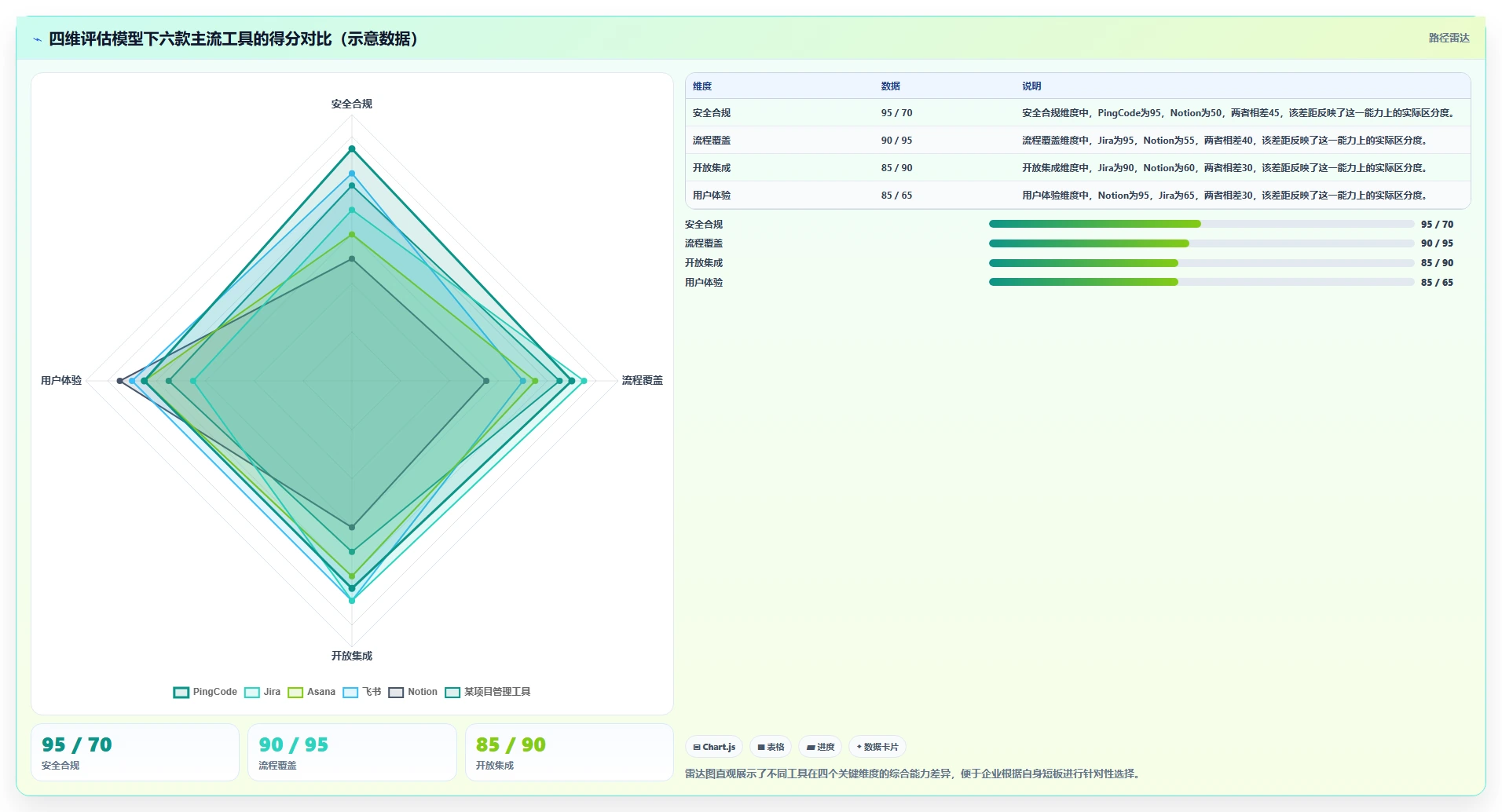
Task: Toggle PingCode legend swatch in radar chart
Action: pos(181,693)
